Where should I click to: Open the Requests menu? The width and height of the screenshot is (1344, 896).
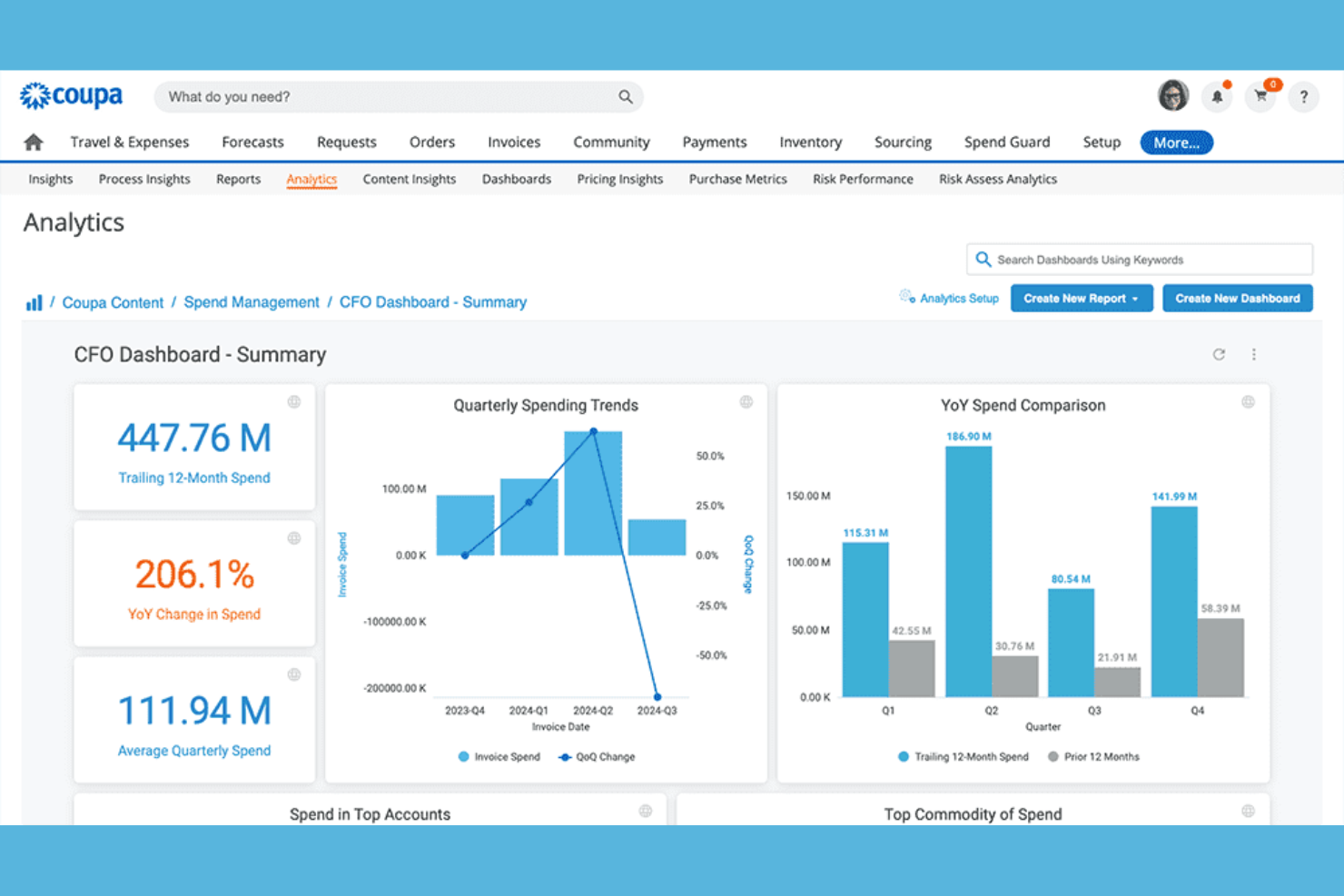(346, 142)
